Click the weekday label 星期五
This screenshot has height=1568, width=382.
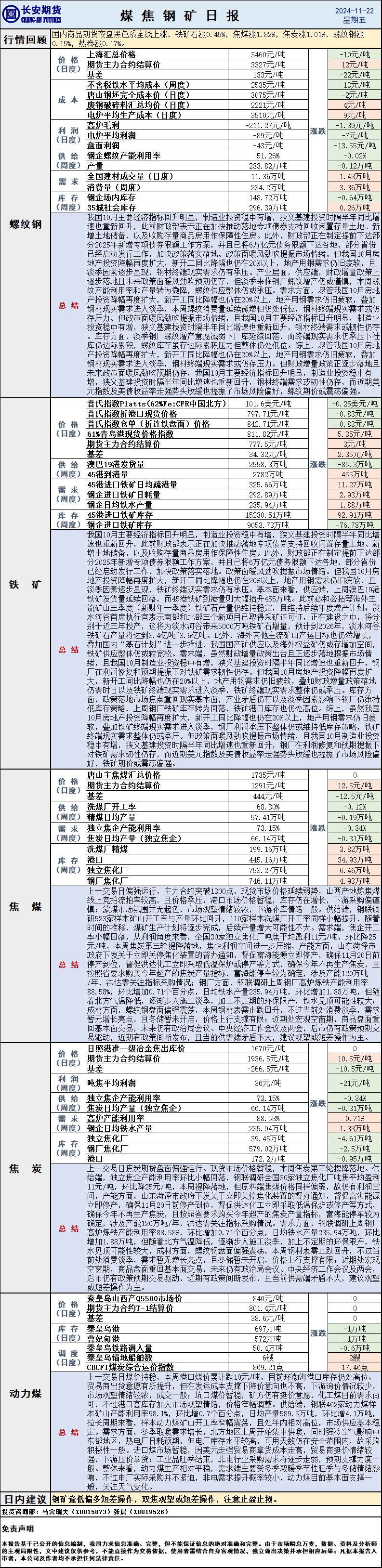click(354, 20)
